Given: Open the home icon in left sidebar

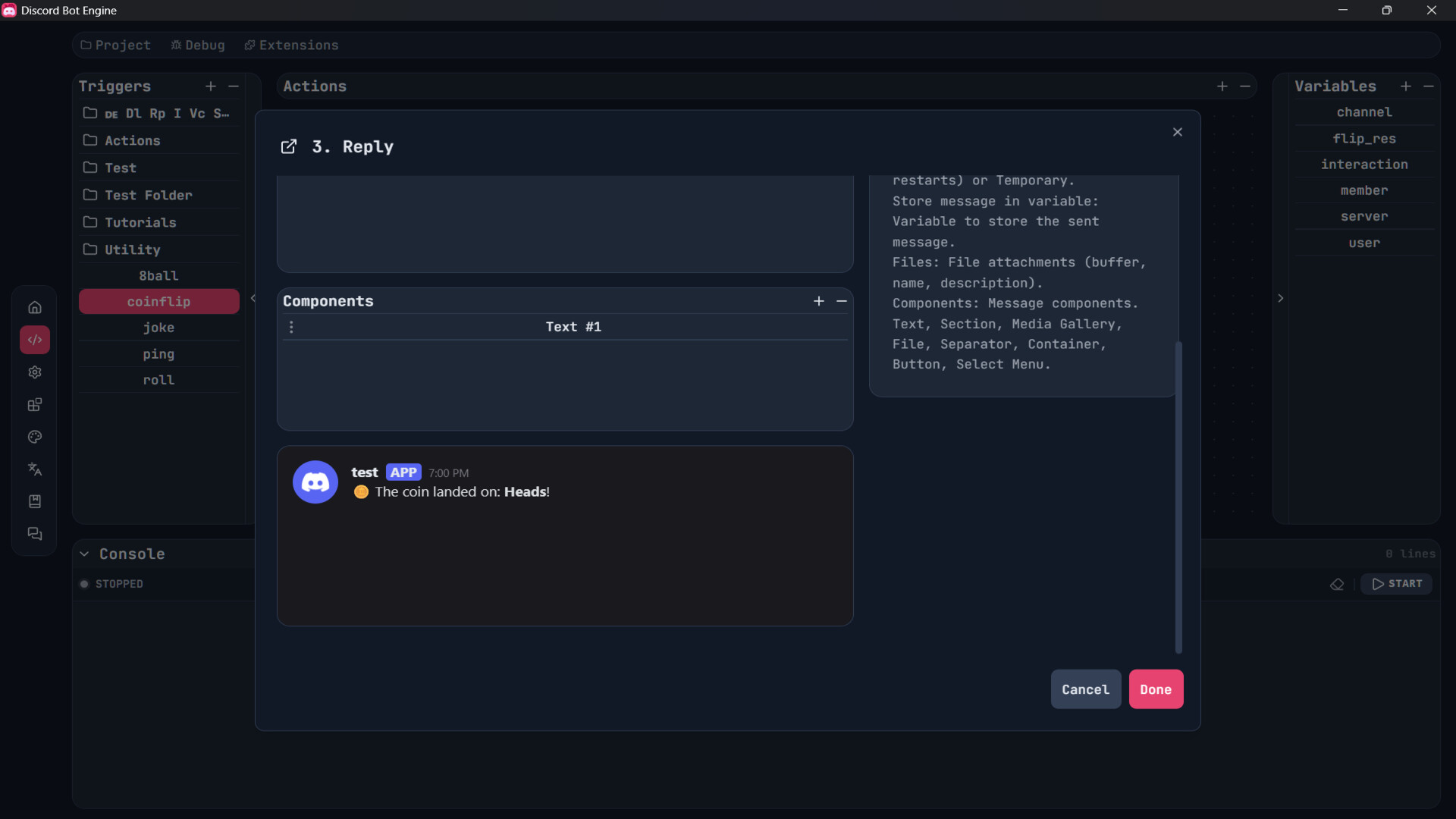Looking at the screenshot, I should click(35, 307).
